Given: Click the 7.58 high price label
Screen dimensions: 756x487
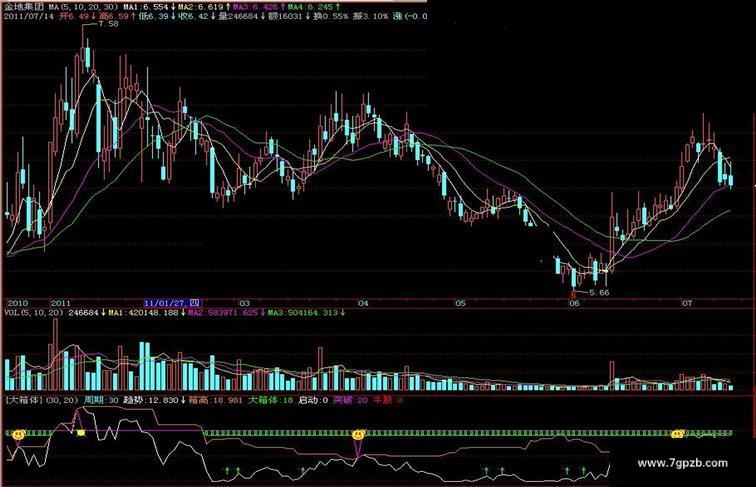Looking at the screenshot, I should coord(108,24).
